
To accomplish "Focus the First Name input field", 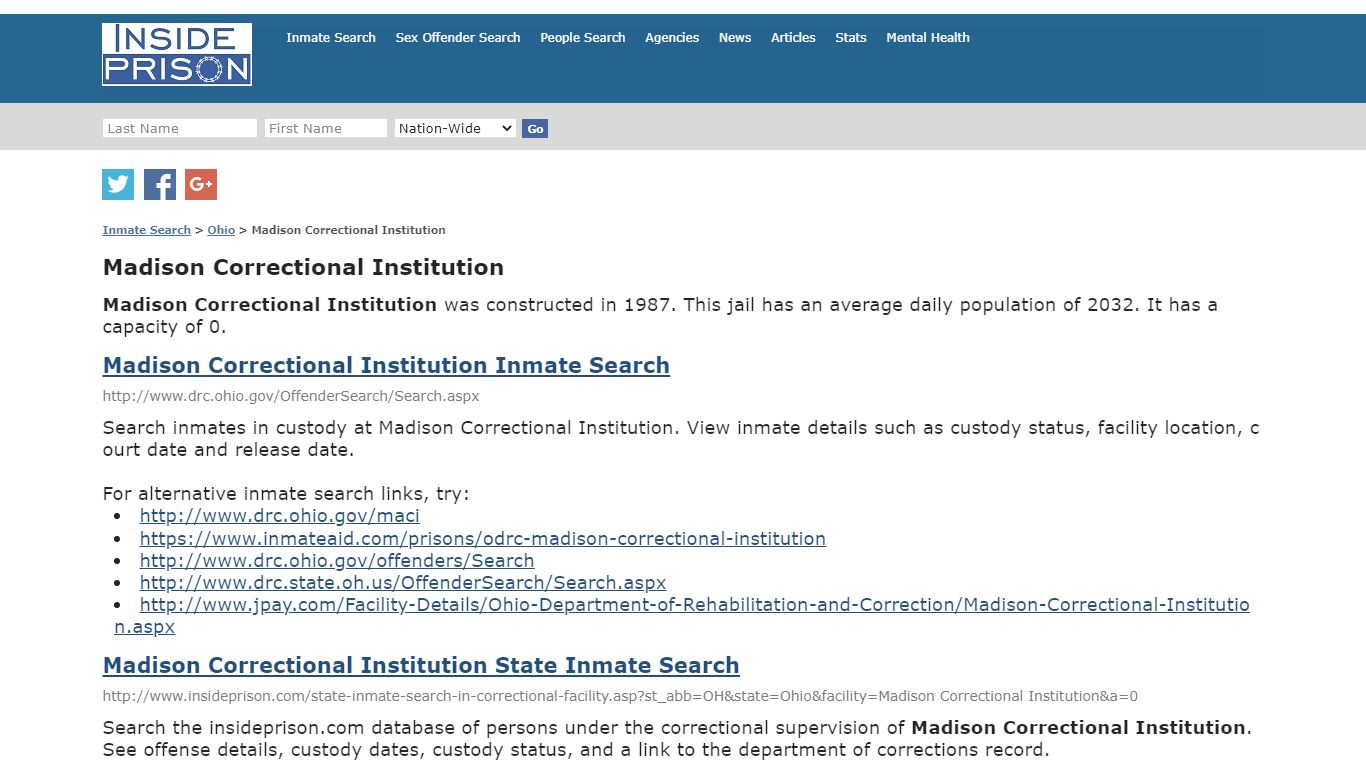I will [x=326, y=128].
